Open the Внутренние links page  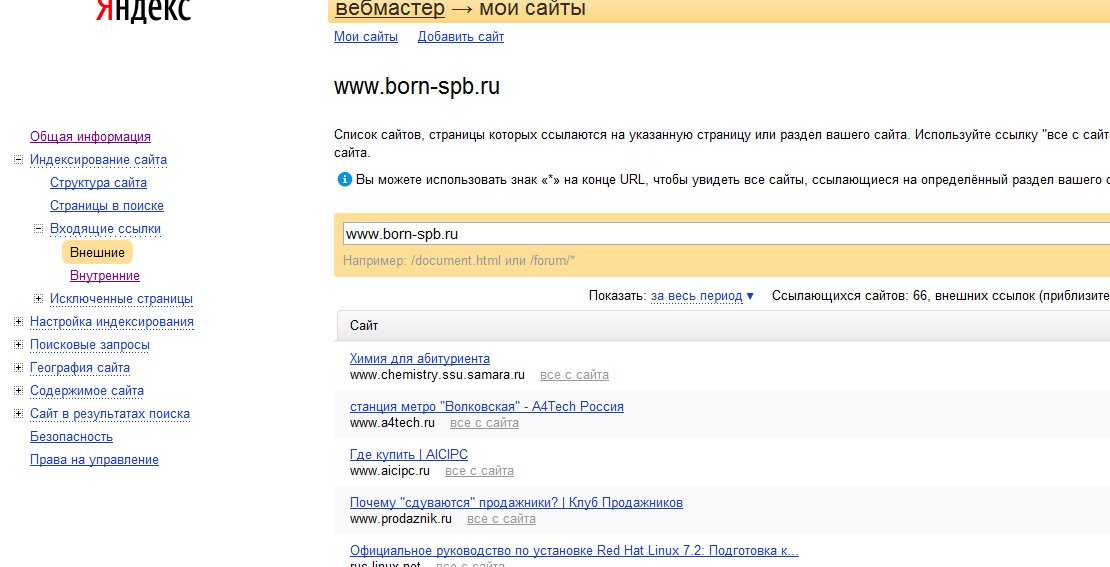(x=105, y=275)
